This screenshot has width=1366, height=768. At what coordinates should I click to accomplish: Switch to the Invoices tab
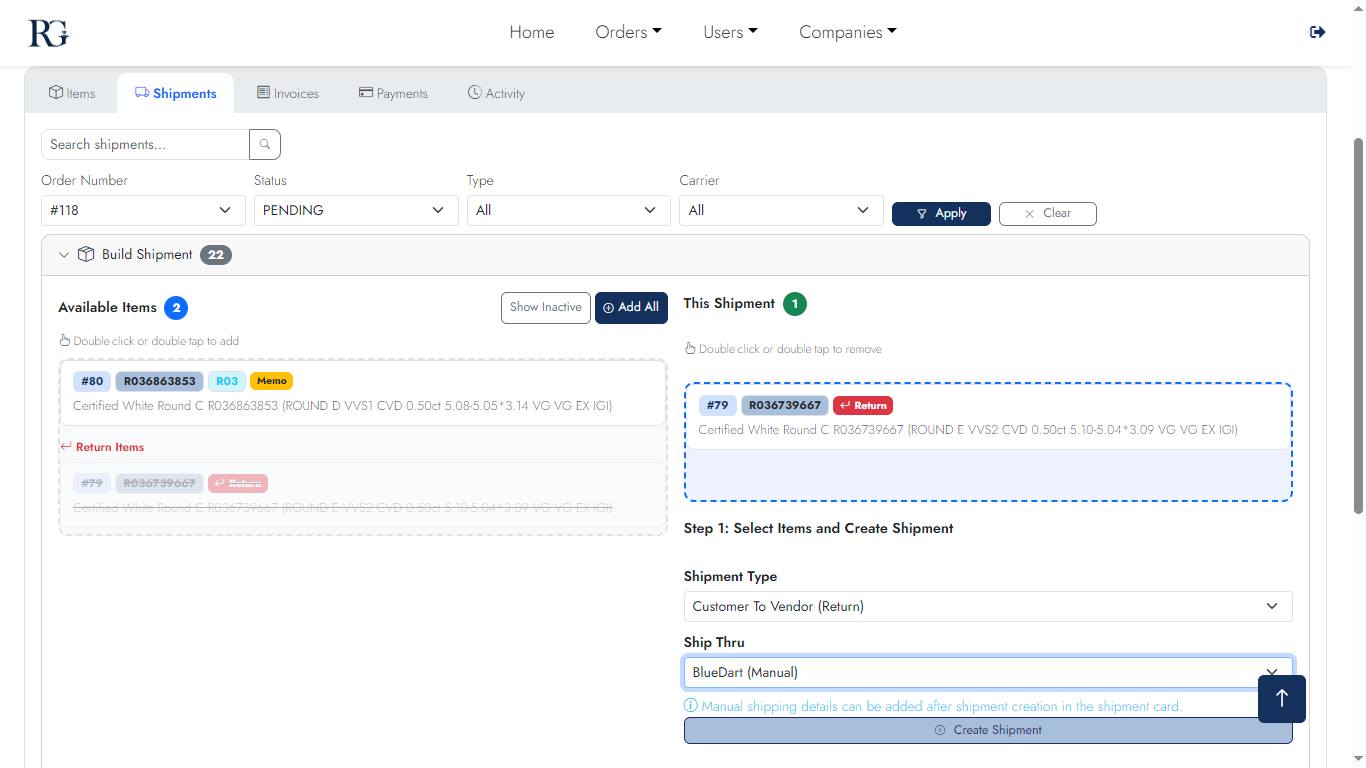coord(288,93)
